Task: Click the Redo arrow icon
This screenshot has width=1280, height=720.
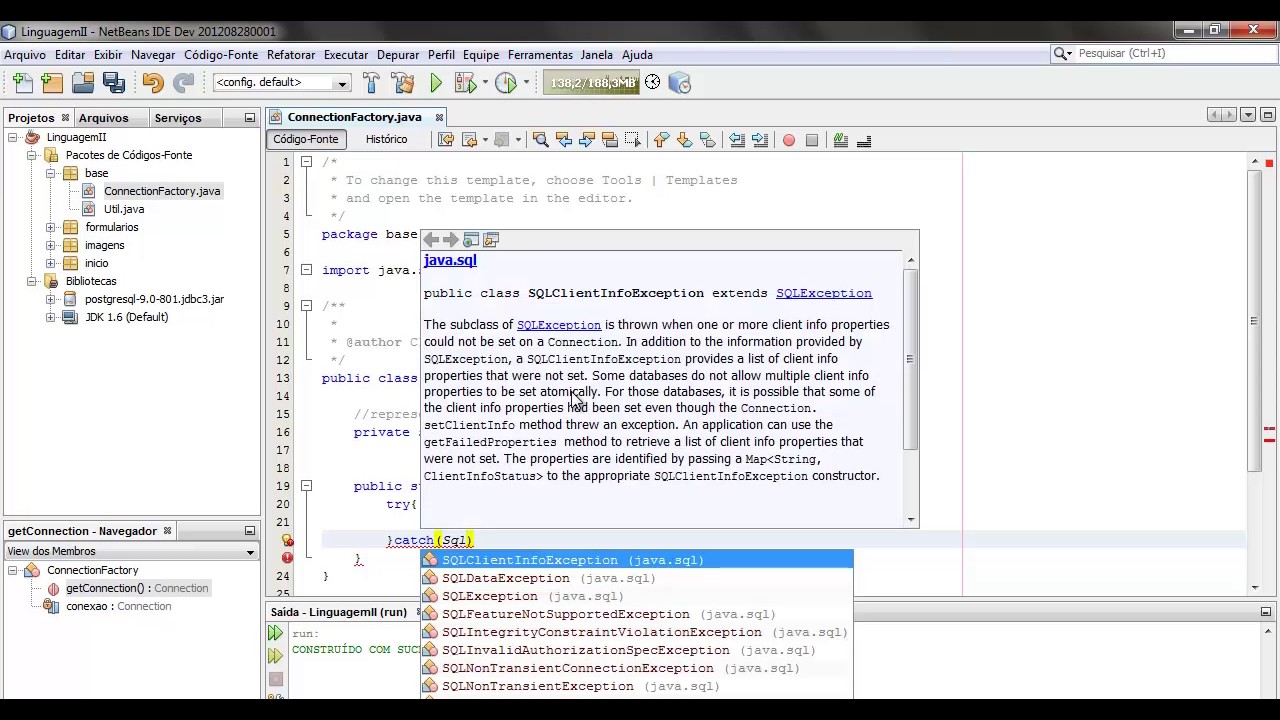Action: [184, 83]
